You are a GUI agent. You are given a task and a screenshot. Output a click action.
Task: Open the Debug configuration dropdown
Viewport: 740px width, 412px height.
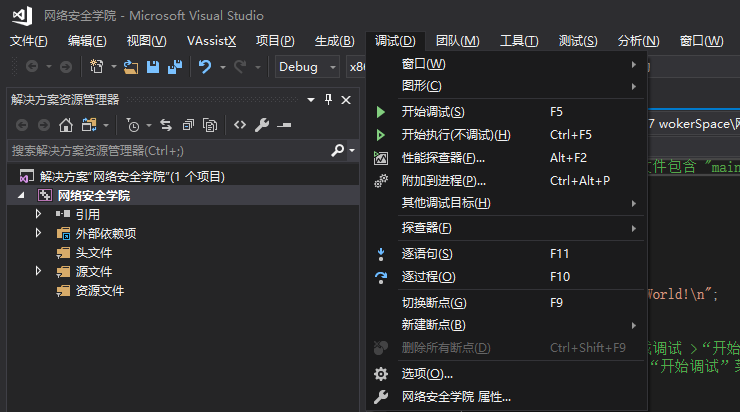307,67
